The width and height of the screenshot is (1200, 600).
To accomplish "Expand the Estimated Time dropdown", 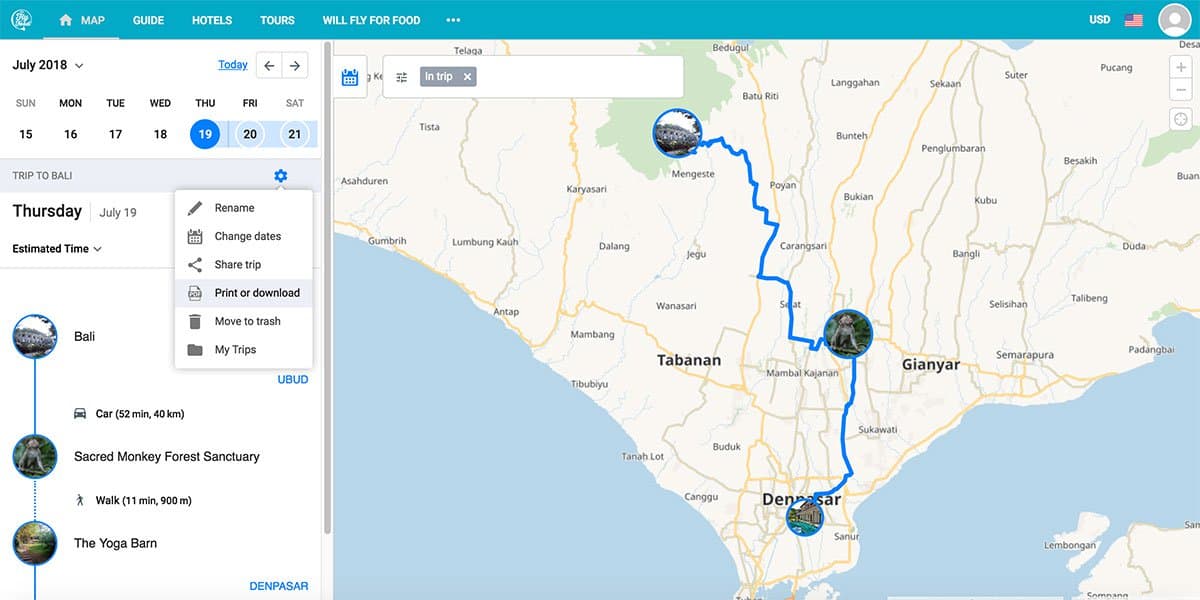I will point(57,249).
